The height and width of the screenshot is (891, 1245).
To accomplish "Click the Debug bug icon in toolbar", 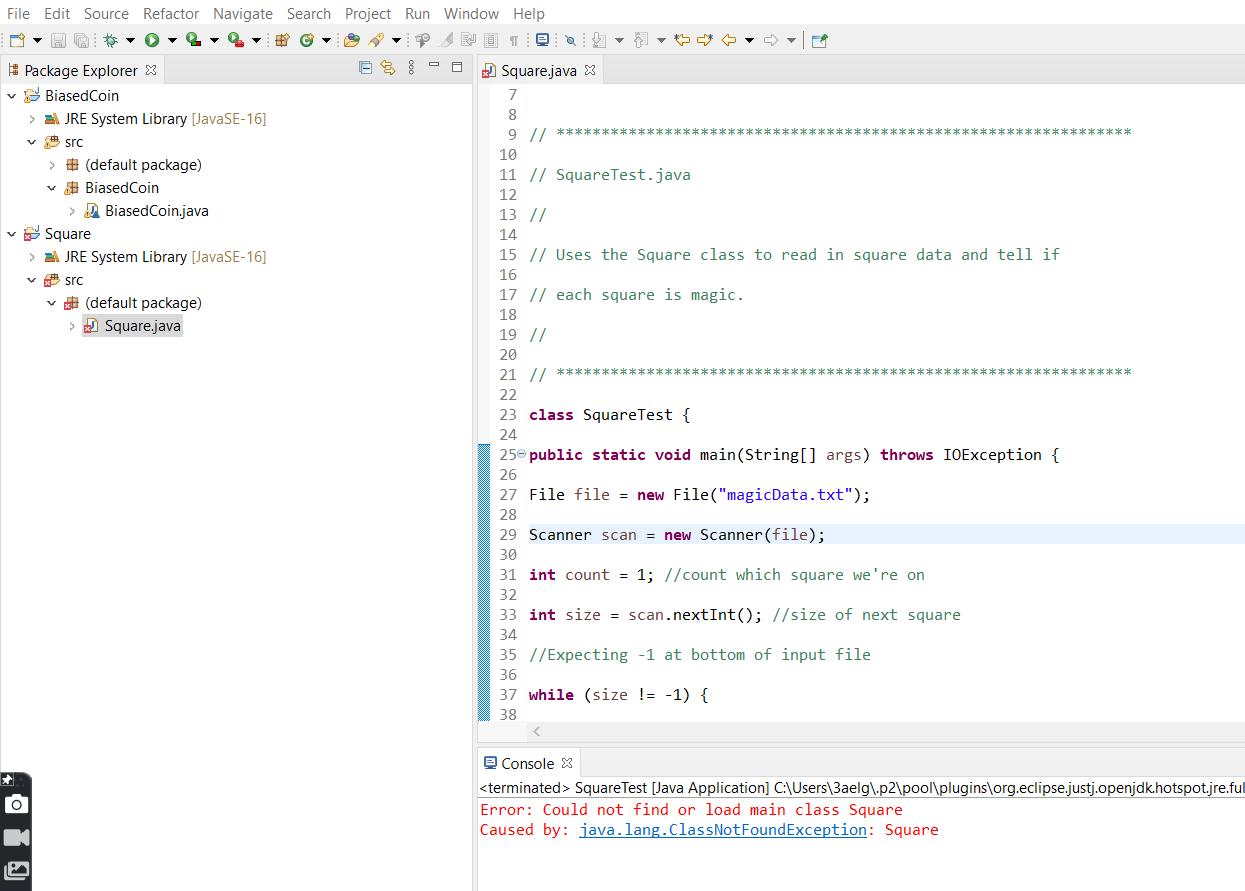I will point(110,40).
